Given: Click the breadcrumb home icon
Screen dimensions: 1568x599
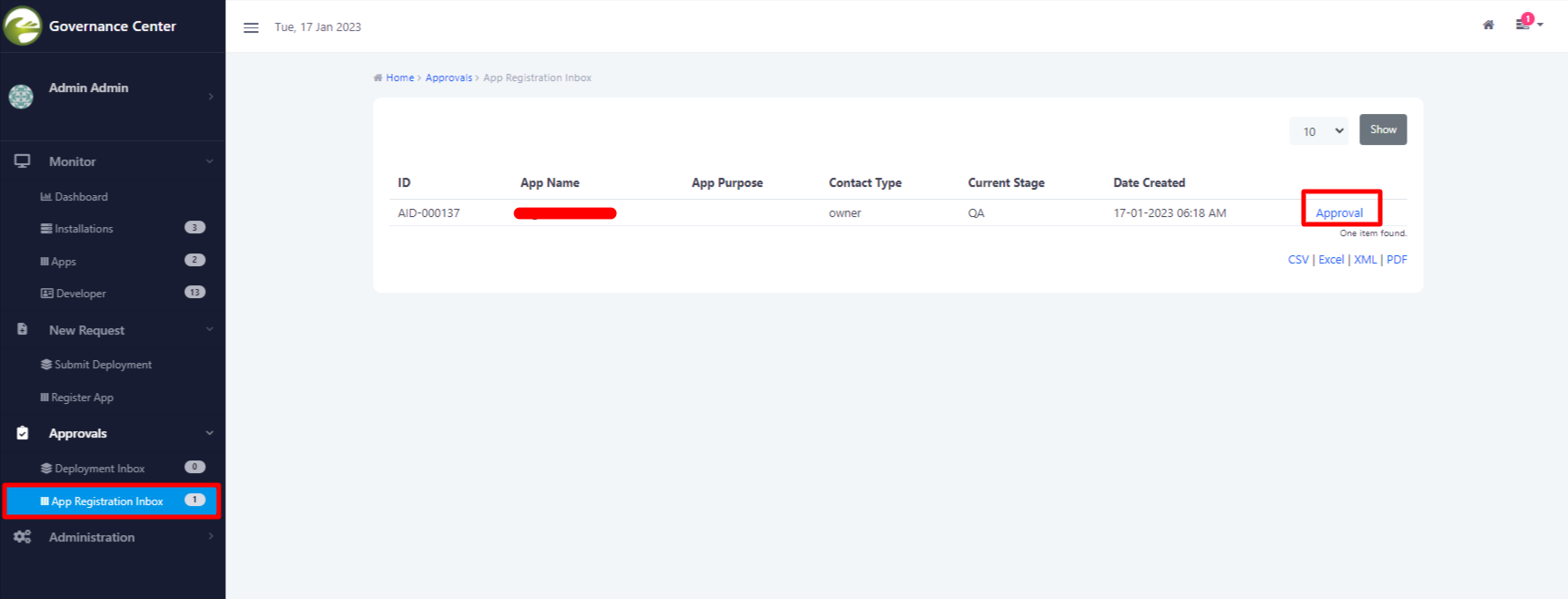Looking at the screenshot, I should pyautogui.click(x=377, y=77).
